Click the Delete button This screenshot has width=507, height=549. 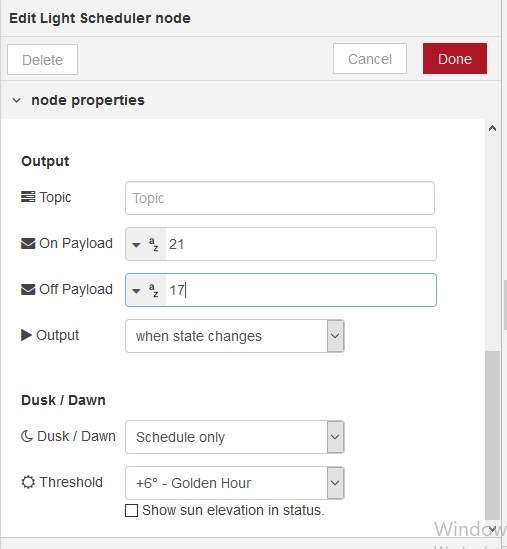(42, 60)
